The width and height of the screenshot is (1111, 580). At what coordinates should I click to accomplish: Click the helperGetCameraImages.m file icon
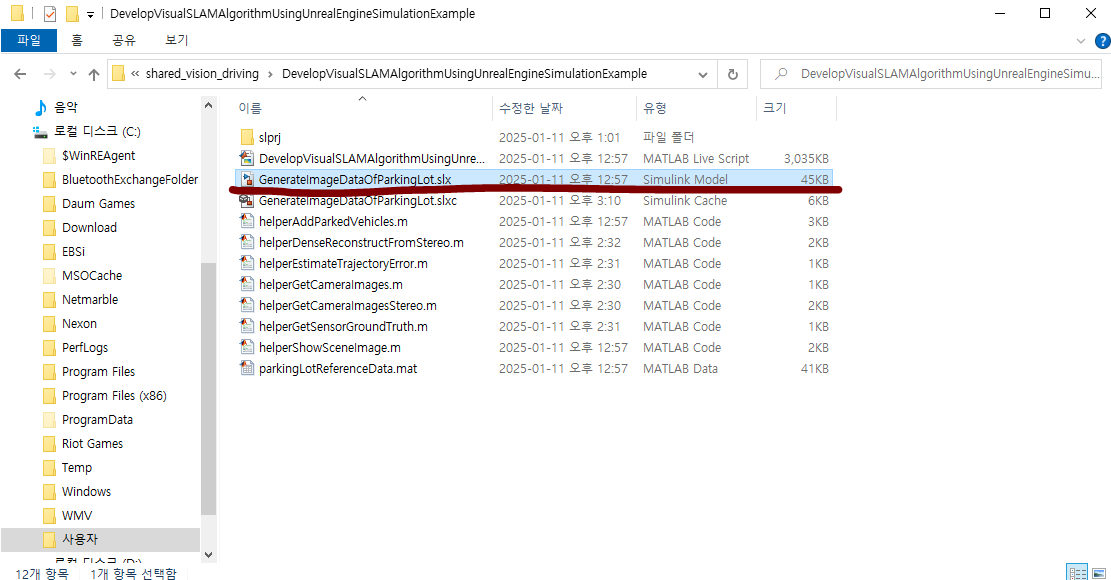[247, 284]
